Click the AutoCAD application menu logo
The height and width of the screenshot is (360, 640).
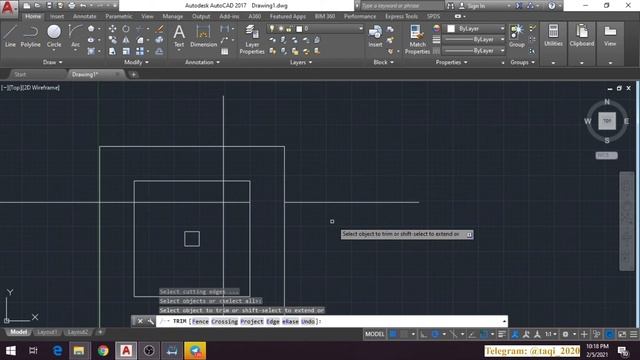tap(8, 8)
